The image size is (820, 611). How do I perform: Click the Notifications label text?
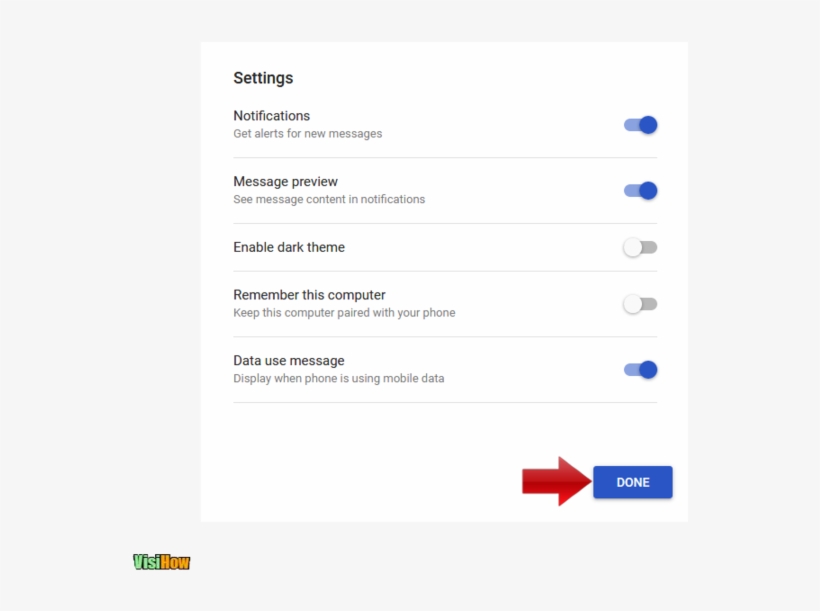271,115
